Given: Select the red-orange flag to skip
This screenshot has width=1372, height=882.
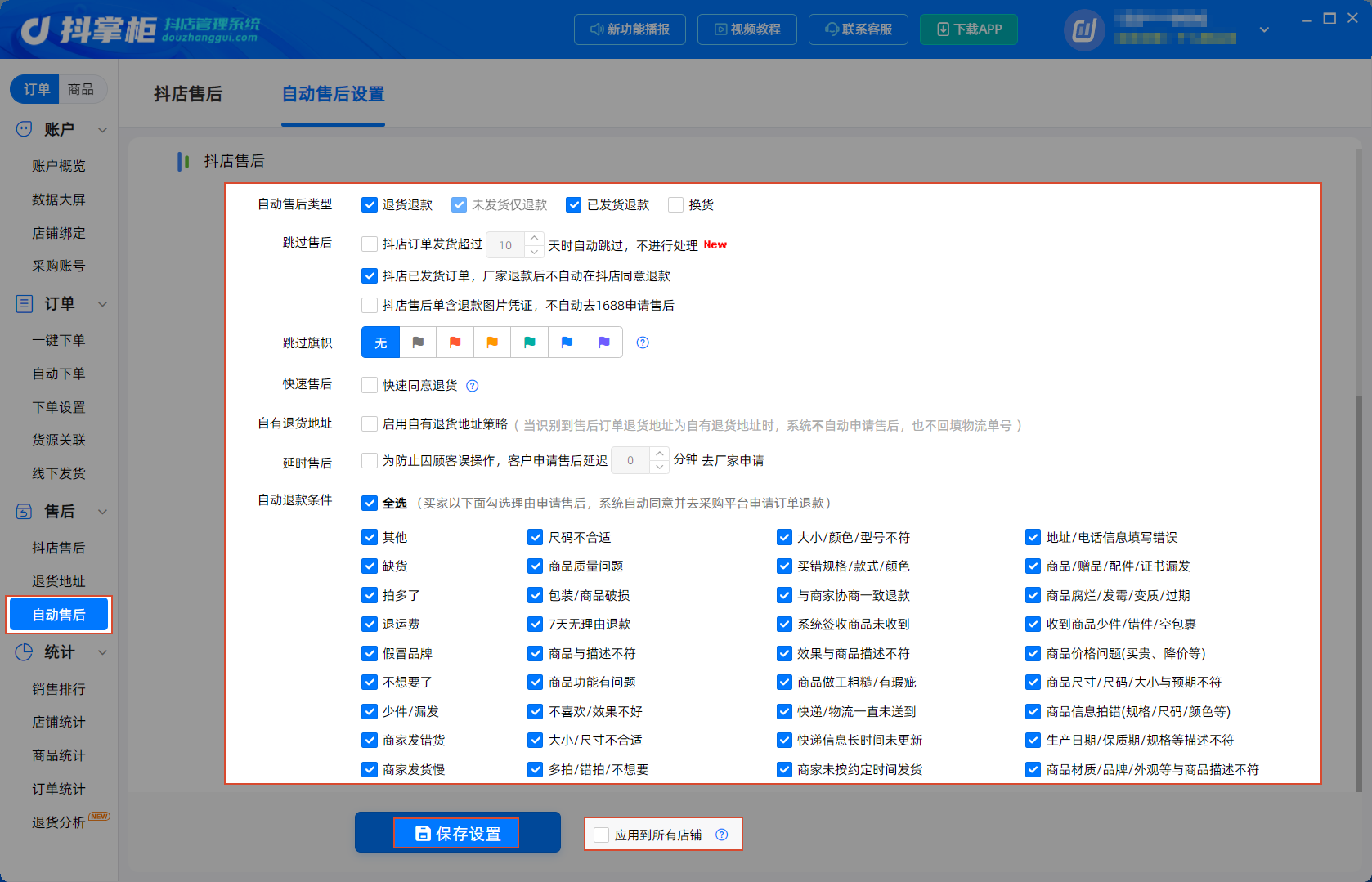Looking at the screenshot, I should click(x=455, y=343).
